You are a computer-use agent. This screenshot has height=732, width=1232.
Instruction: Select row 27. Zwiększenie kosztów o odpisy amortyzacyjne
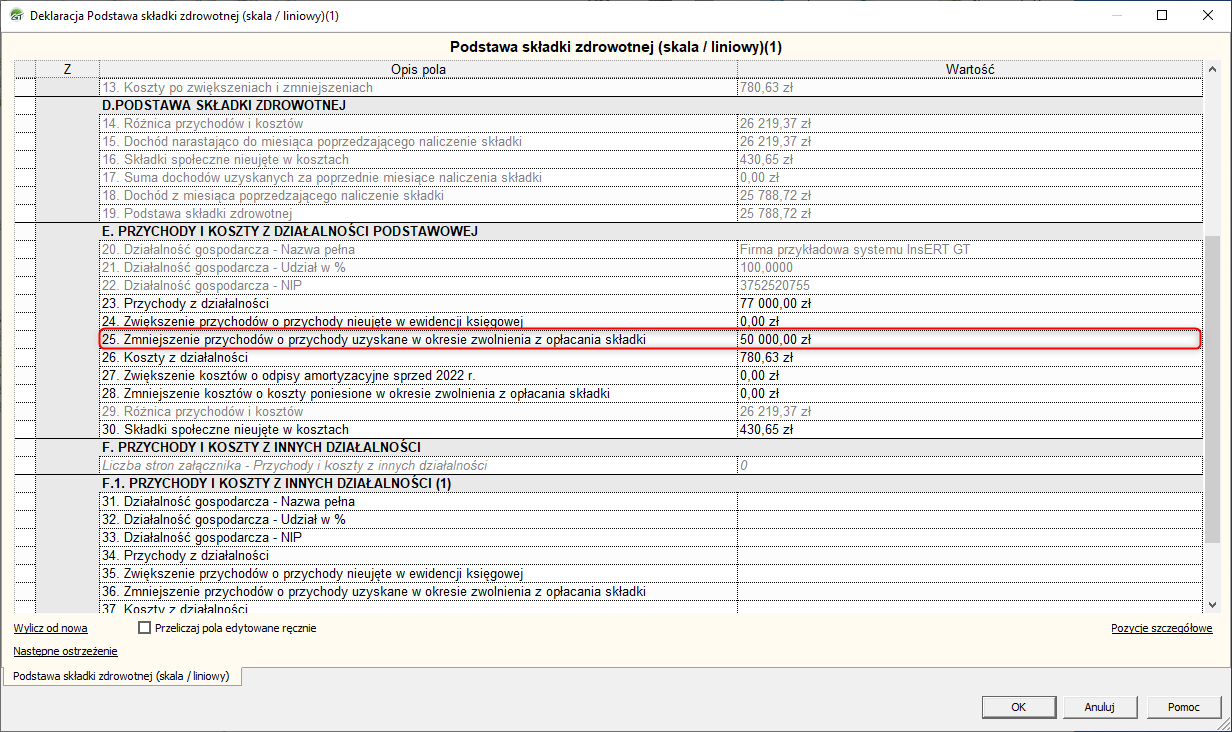[x=418, y=375]
